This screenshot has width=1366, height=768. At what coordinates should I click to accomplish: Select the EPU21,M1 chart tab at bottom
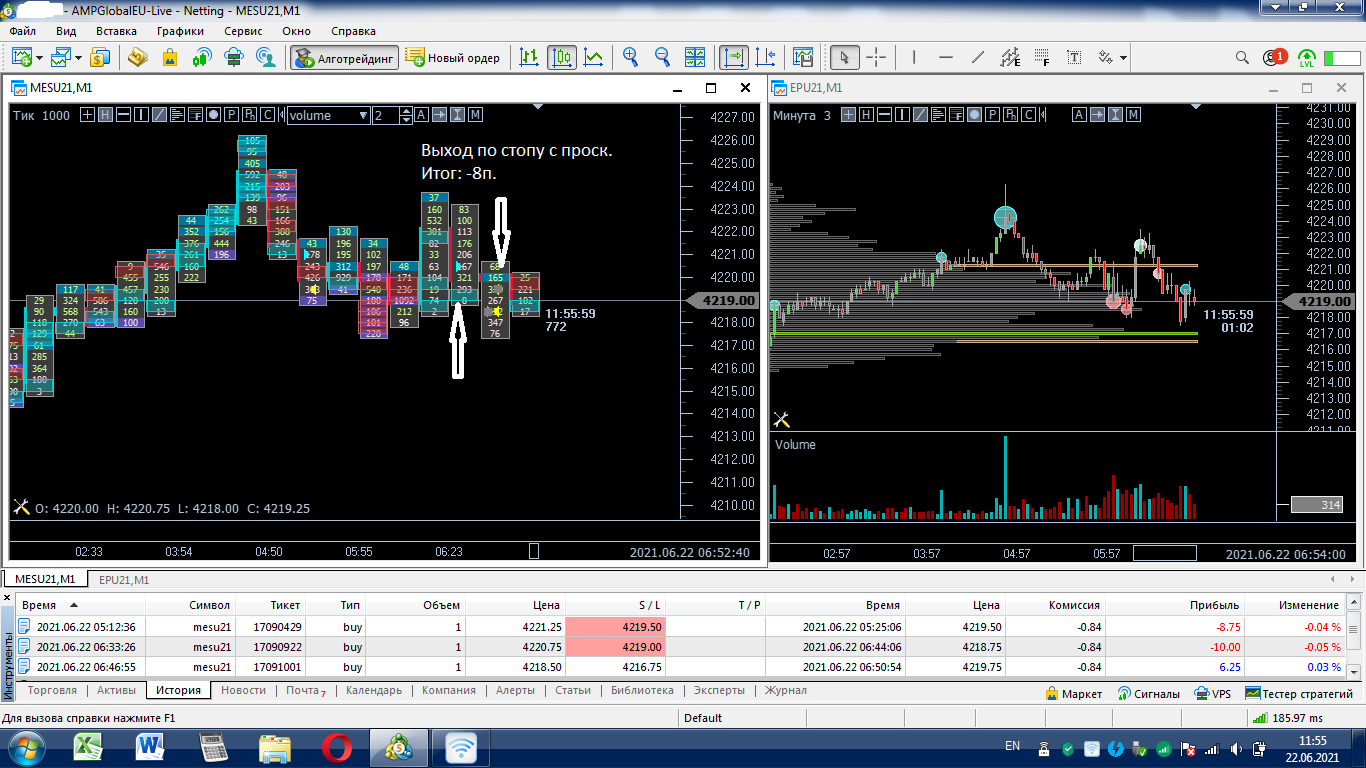pyautogui.click(x=124, y=579)
